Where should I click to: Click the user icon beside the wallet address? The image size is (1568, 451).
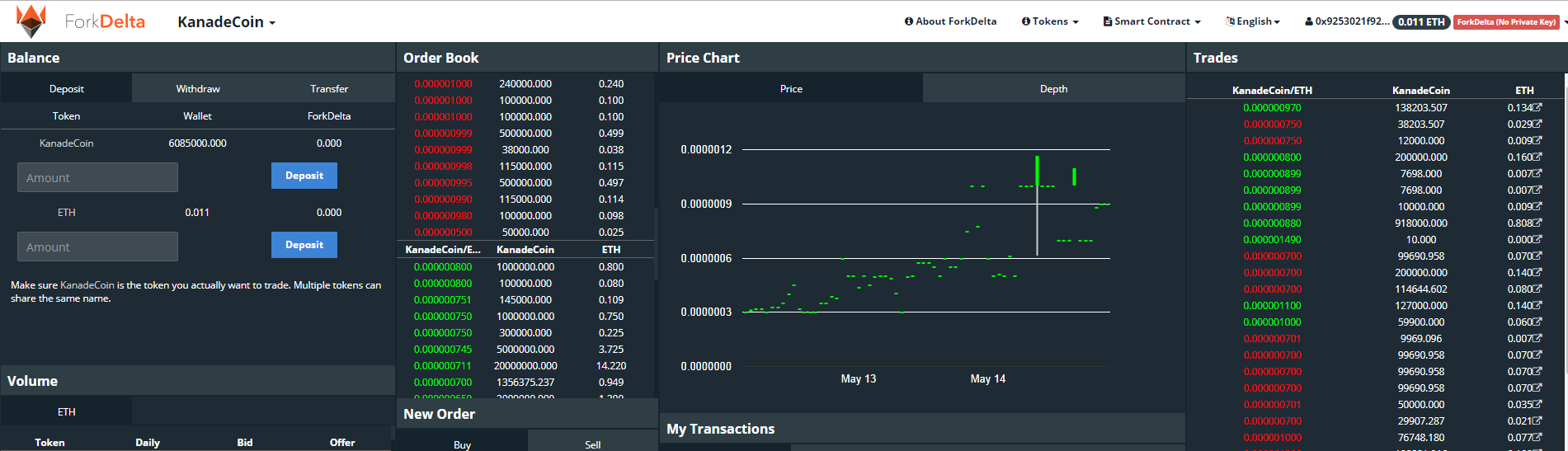tap(1309, 21)
